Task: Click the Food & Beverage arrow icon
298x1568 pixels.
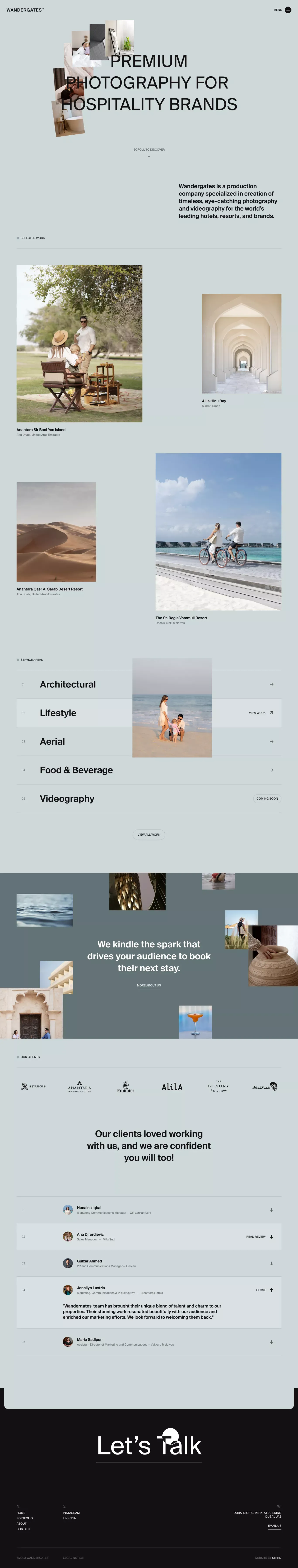Action: tap(271, 770)
